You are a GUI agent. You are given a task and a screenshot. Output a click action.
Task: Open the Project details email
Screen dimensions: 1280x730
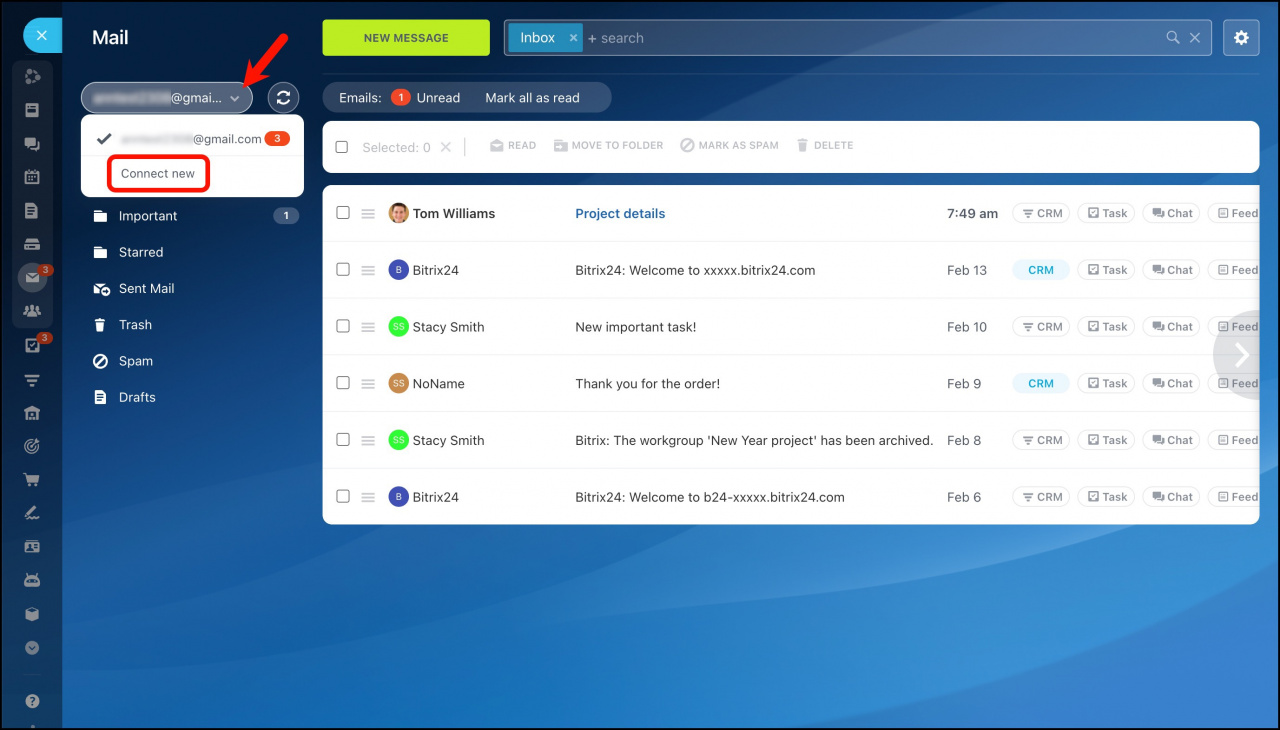click(x=620, y=214)
